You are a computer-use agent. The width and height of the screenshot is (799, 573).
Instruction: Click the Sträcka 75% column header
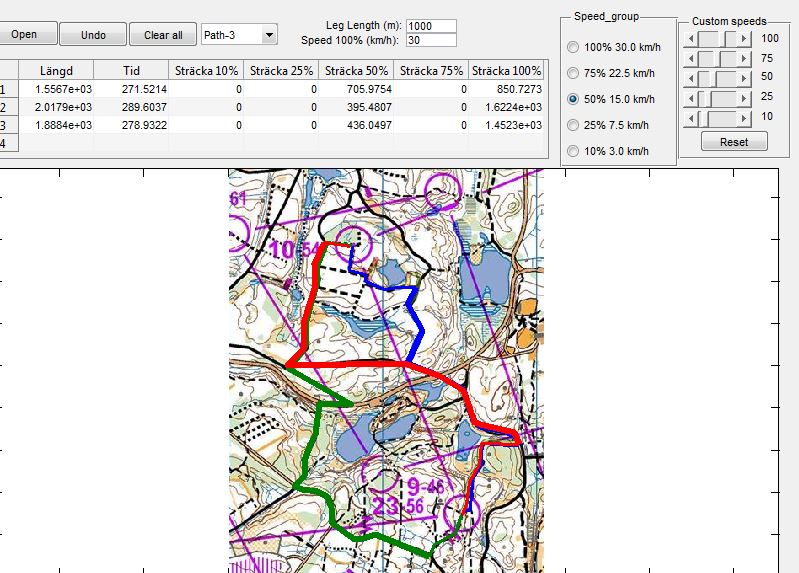(x=431, y=70)
